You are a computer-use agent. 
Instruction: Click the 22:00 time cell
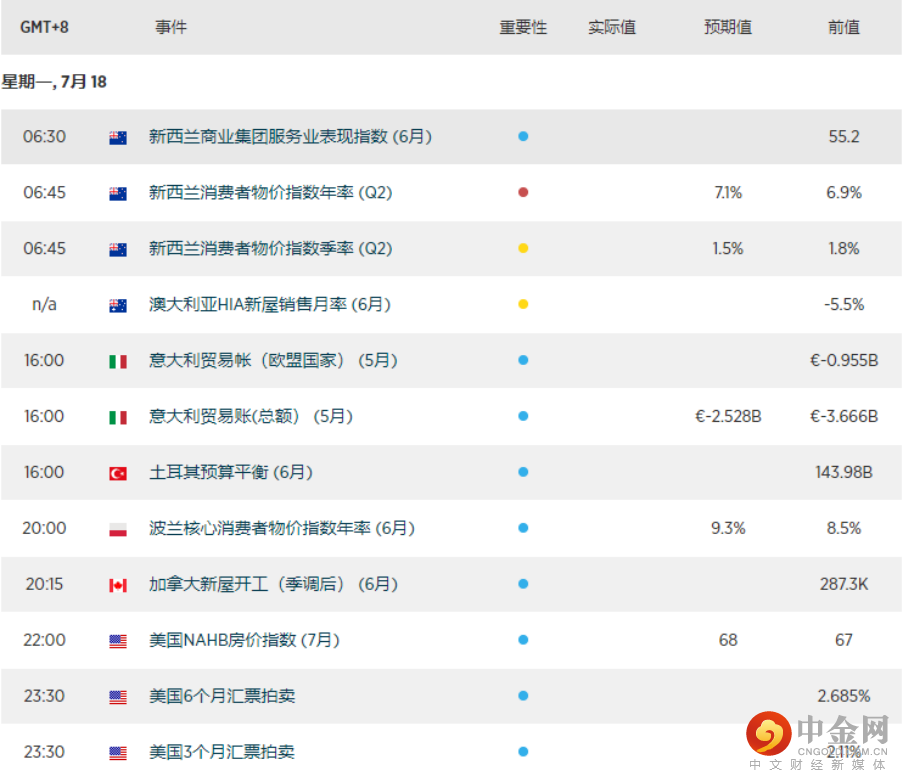coord(44,639)
